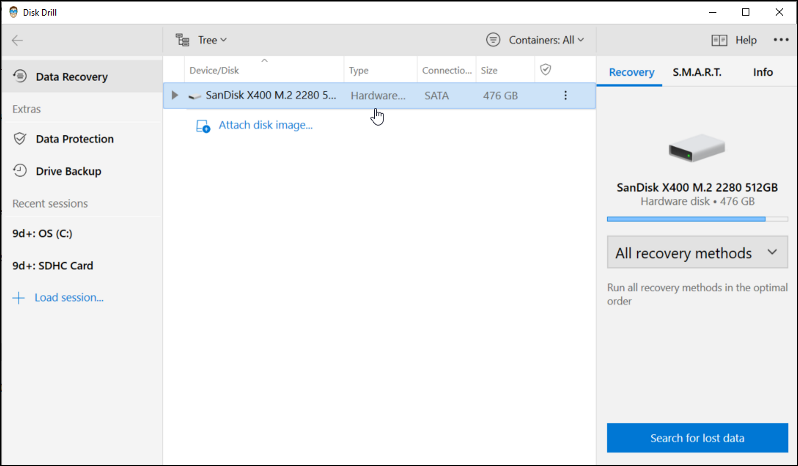Expand the SanDisk X400 disk row
This screenshot has width=798, height=466.
click(175, 95)
